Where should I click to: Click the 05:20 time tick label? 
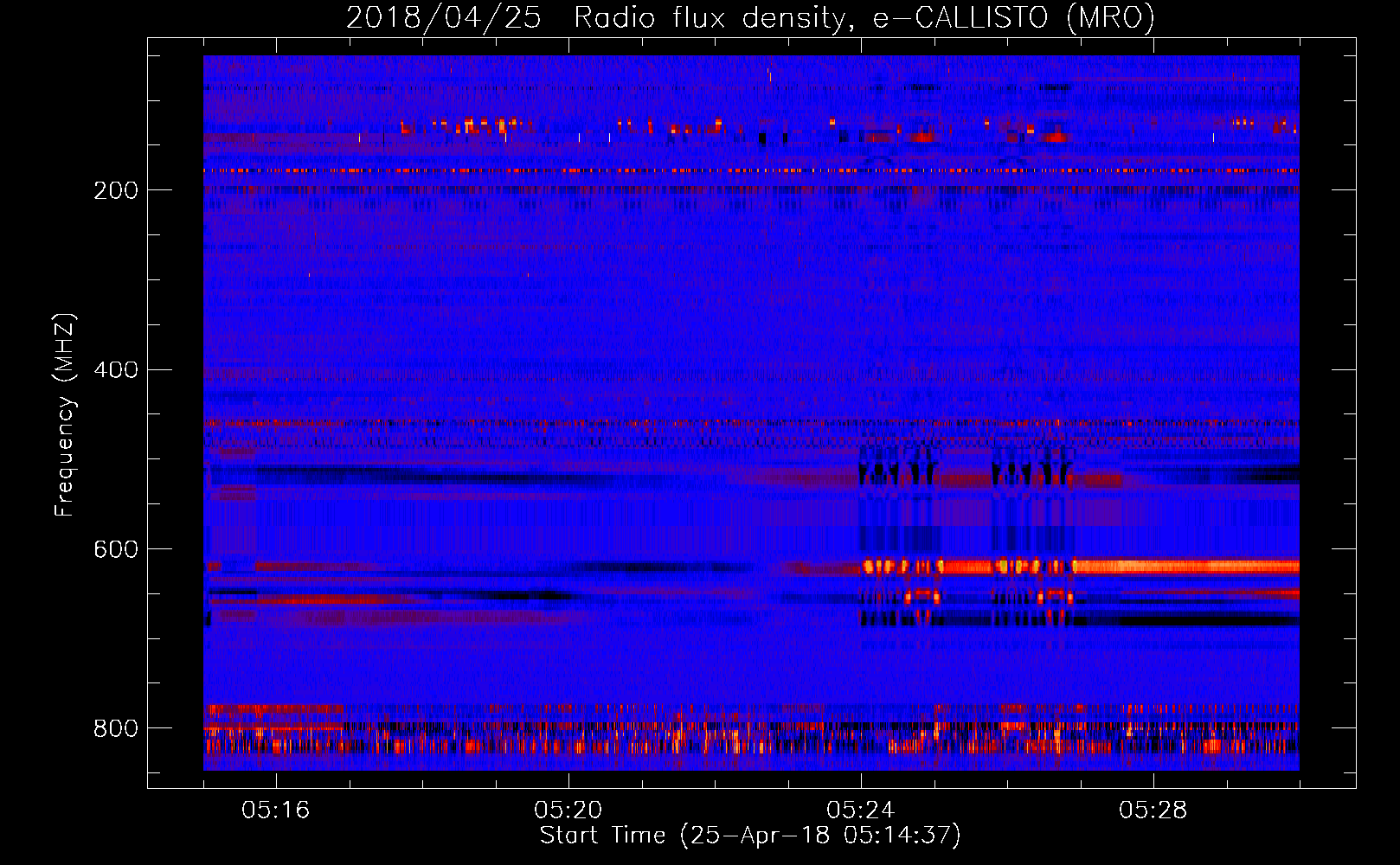pos(568,811)
